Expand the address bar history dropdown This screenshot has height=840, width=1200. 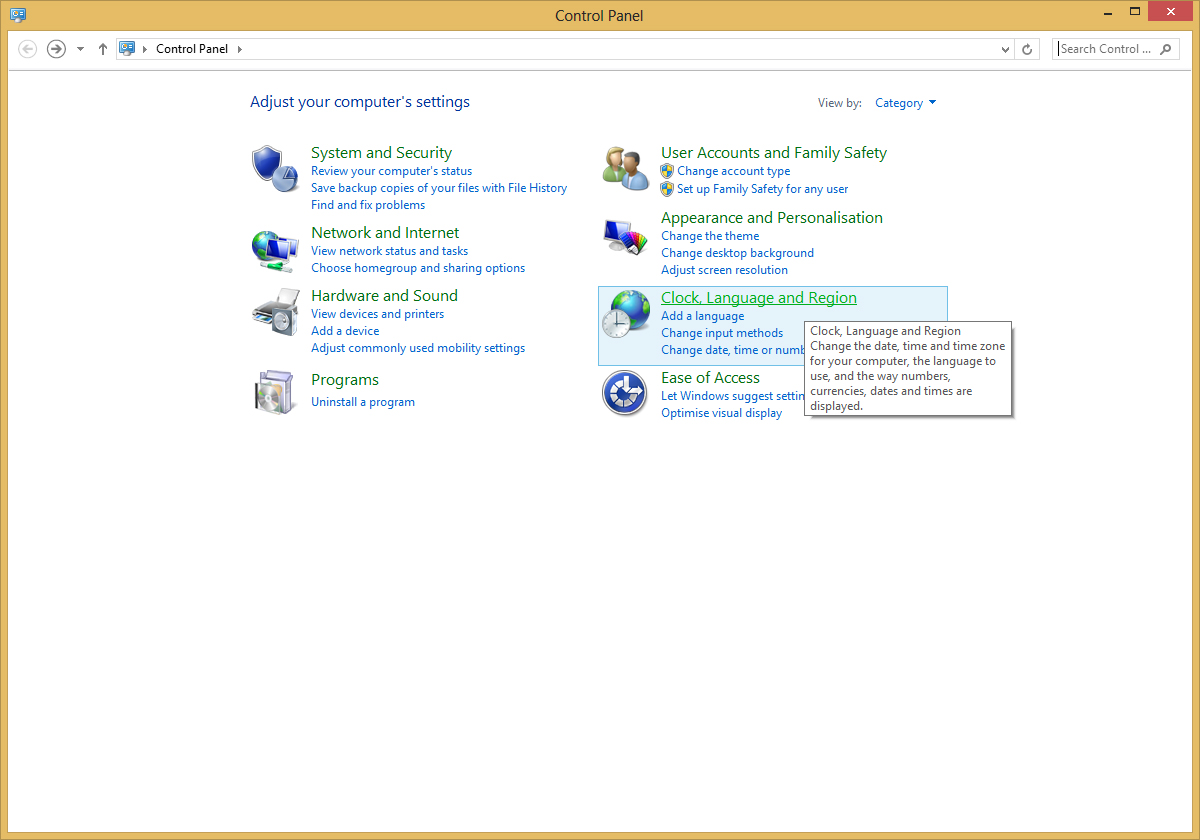pyautogui.click(x=1005, y=49)
